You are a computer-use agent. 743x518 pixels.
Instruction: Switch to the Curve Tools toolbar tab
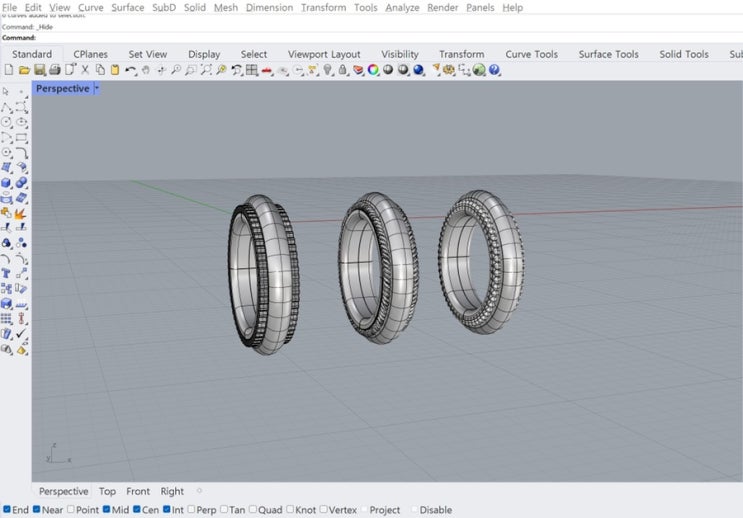tap(531, 54)
